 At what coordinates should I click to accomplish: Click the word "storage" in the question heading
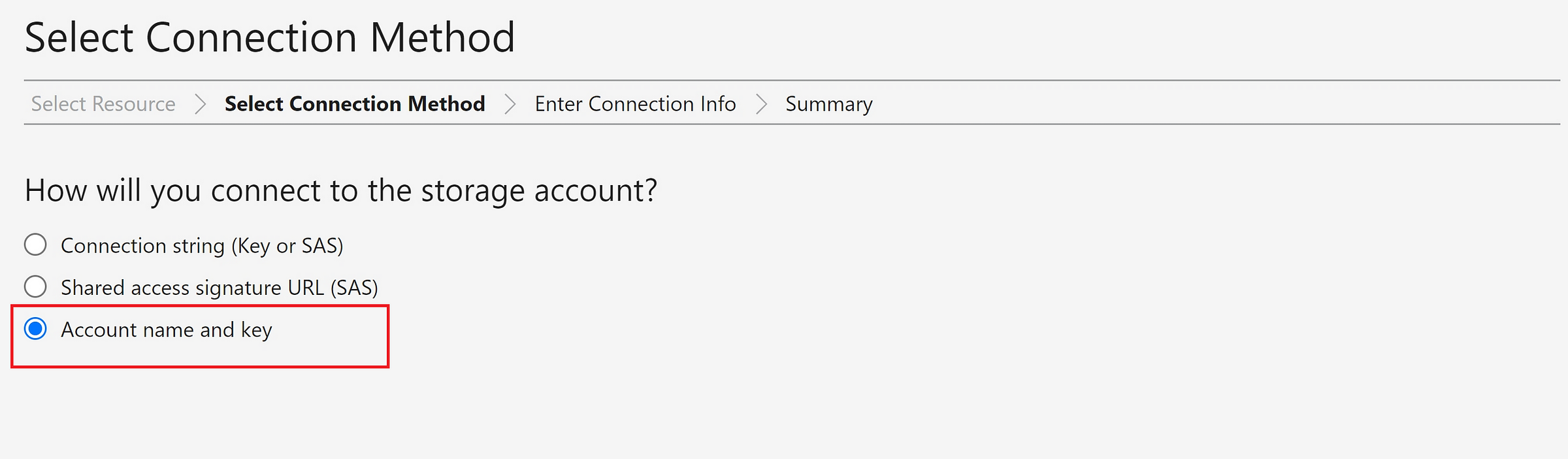coord(472,191)
